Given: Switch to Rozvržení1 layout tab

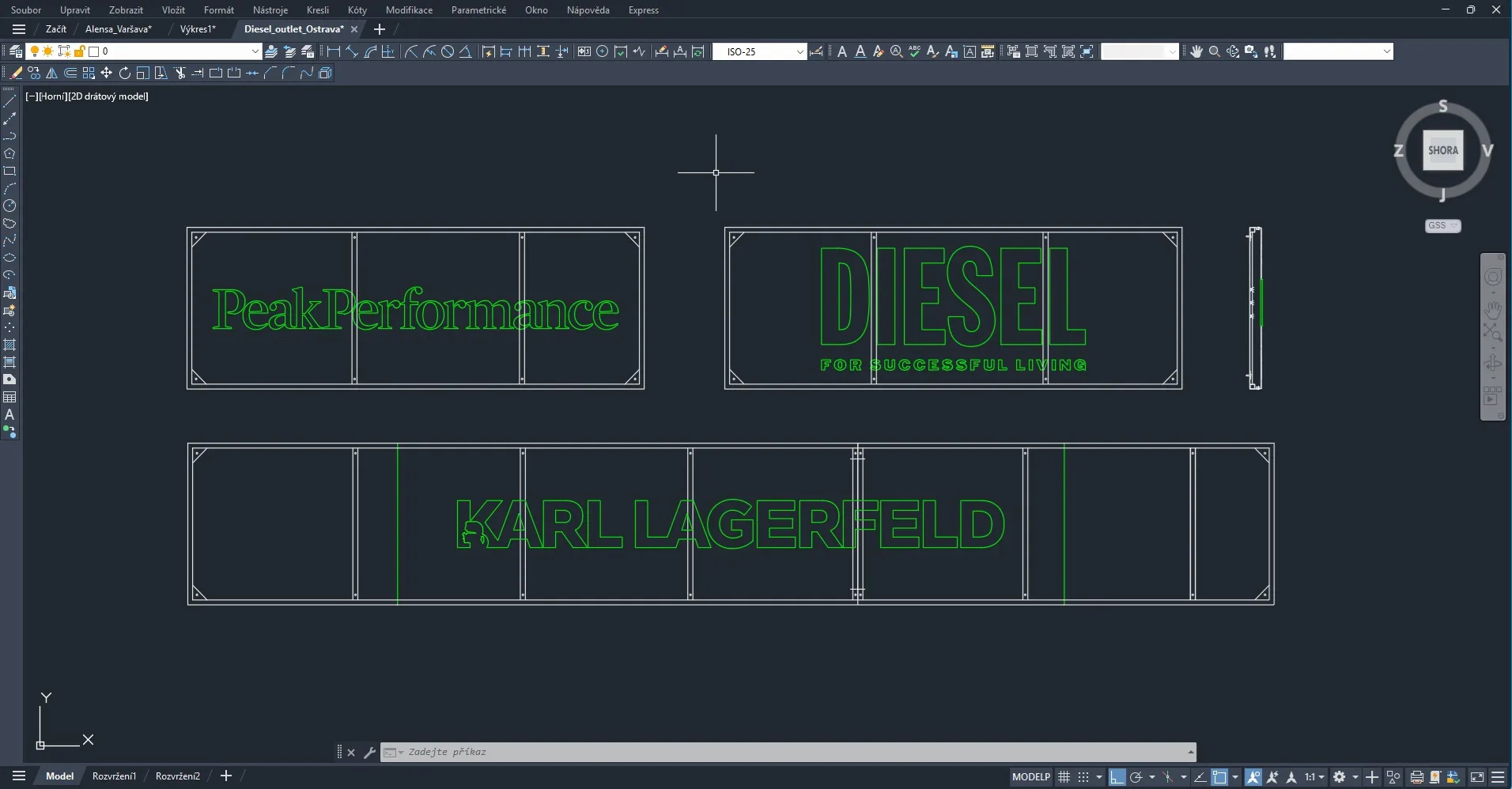Looking at the screenshot, I should click(x=114, y=776).
